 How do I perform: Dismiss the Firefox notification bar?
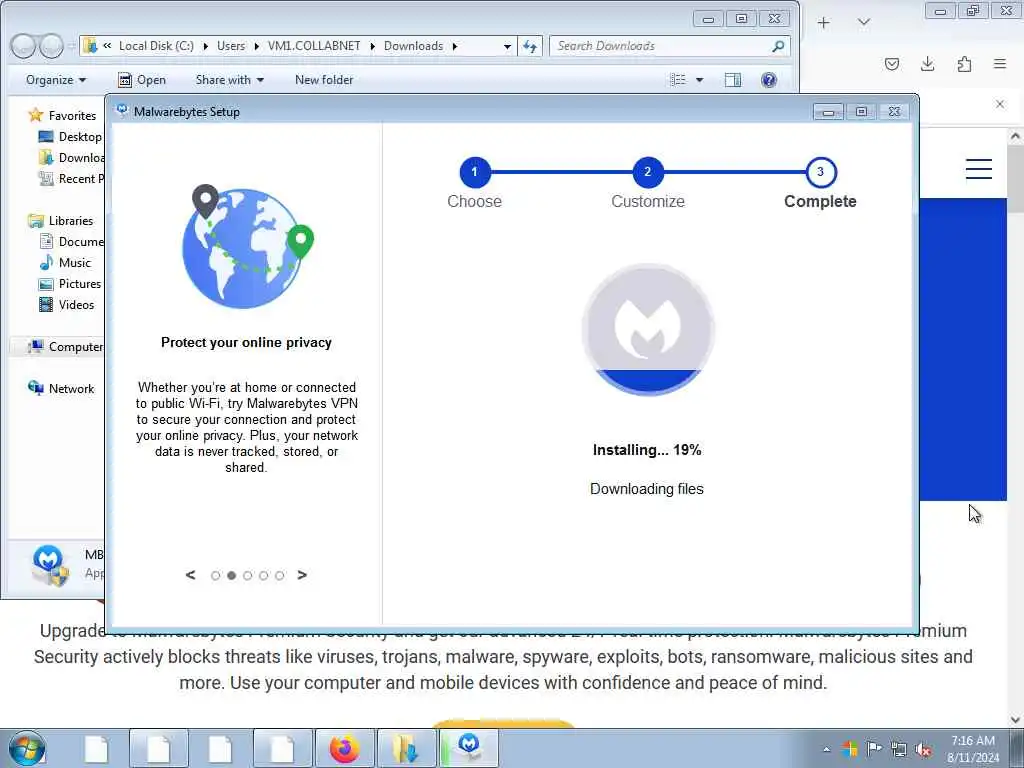click(999, 104)
